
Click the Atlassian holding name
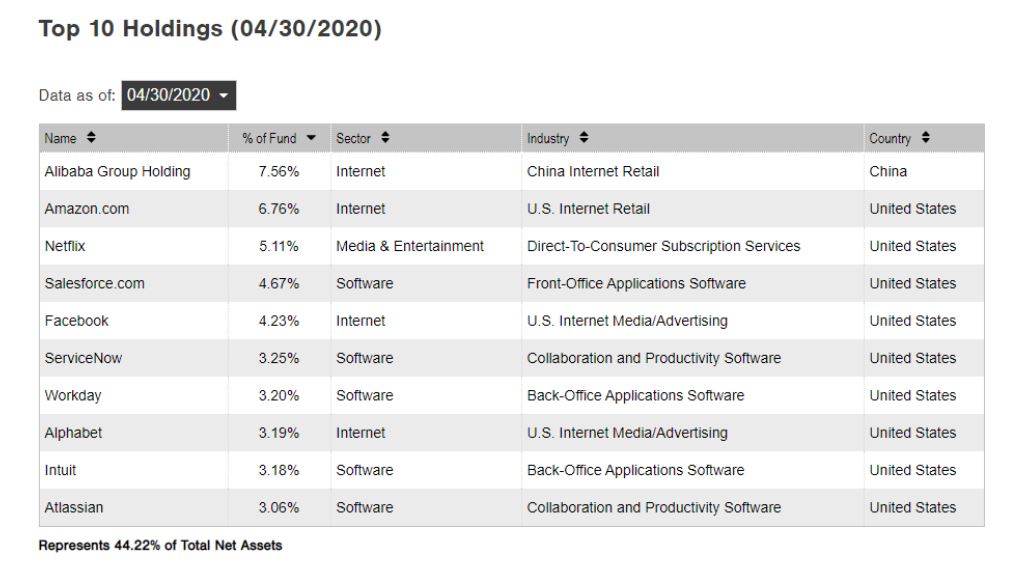click(74, 507)
